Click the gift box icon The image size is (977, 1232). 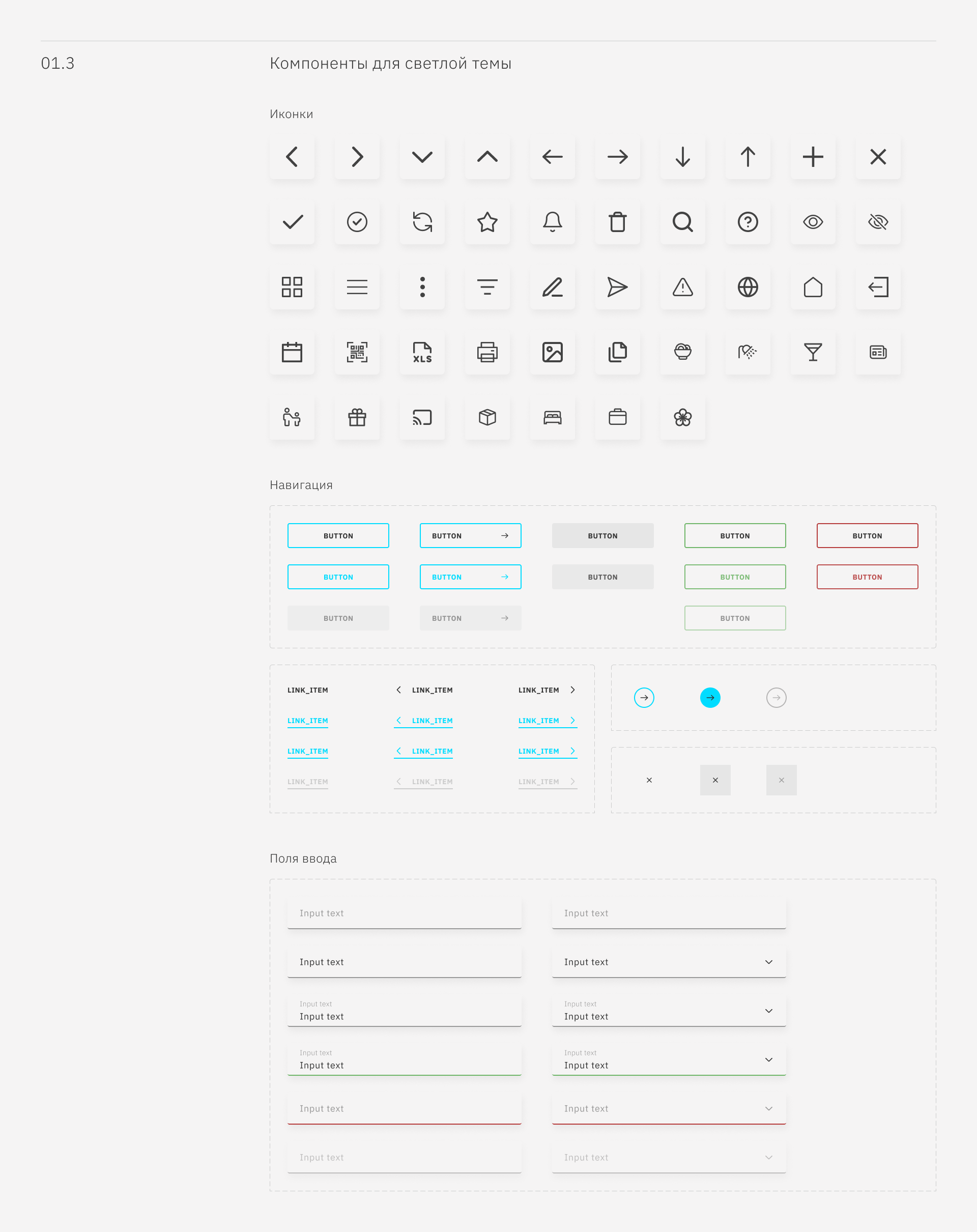(357, 417)
